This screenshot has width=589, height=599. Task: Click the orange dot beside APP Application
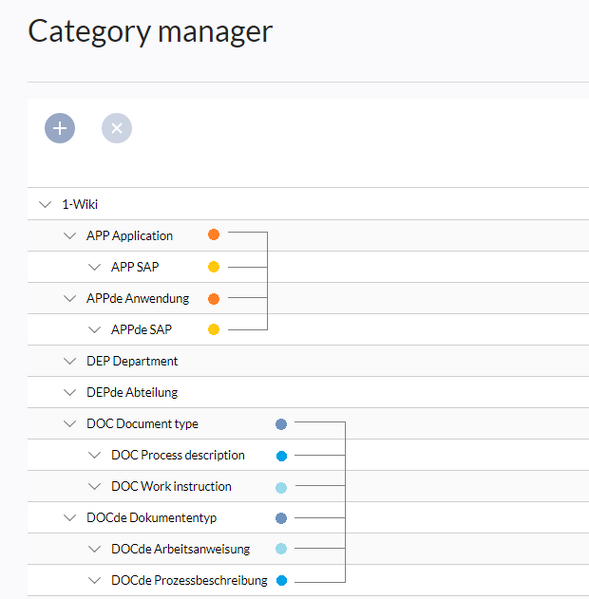[x=214, y=235]
